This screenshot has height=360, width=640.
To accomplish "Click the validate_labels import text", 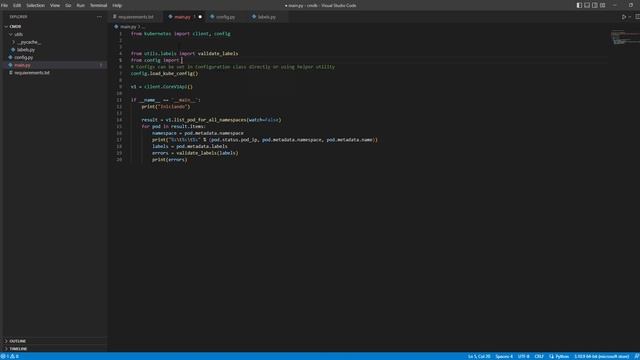I will point(218,53).
